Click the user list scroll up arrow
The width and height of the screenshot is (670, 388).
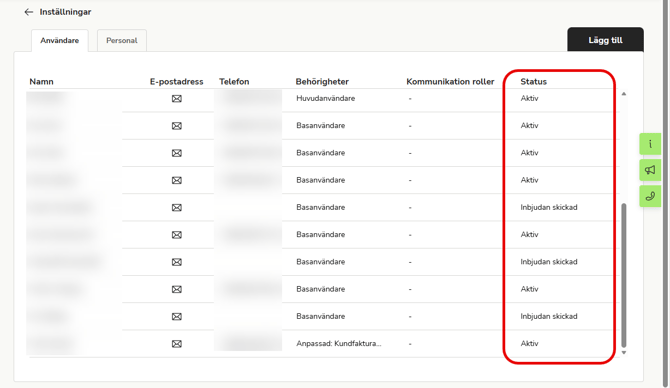(624, 94)
